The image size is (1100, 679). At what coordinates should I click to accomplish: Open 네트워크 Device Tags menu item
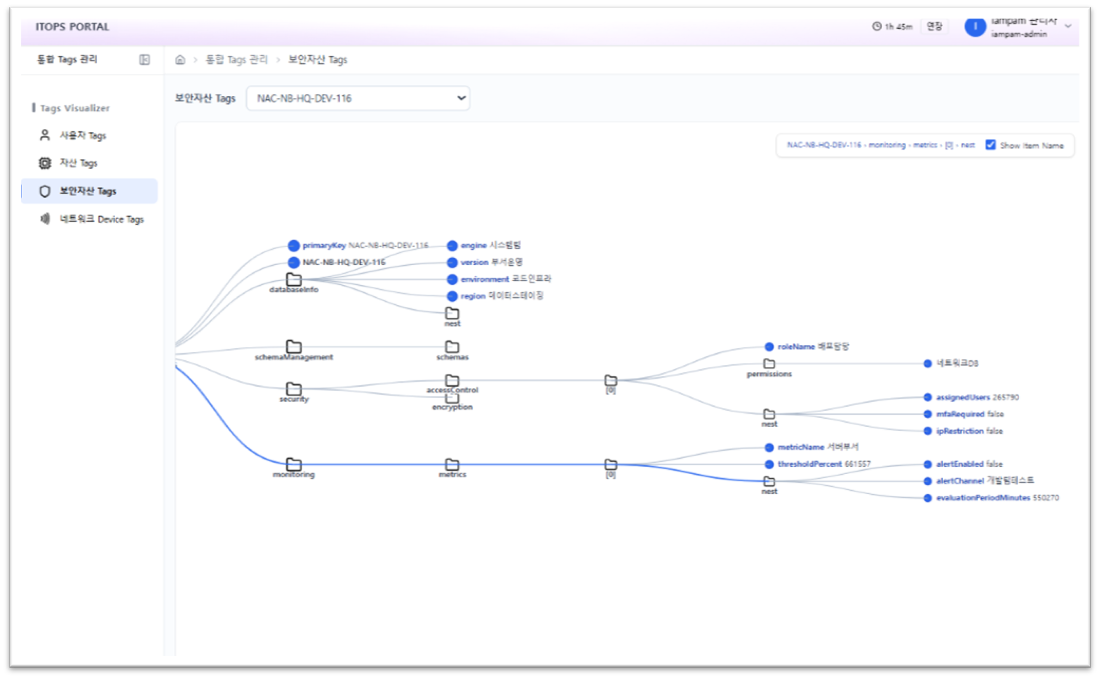[x=89, y=219]
